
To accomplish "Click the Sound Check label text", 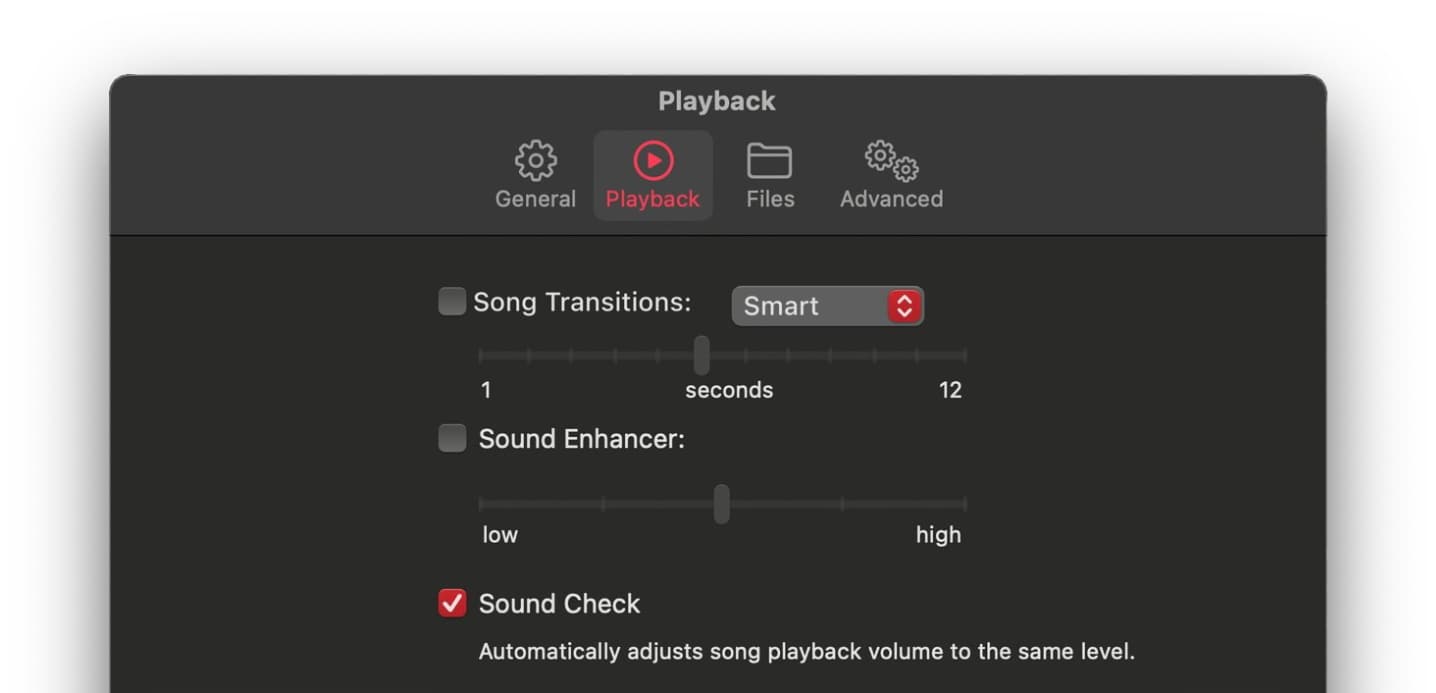I will (x=559, y=604).
